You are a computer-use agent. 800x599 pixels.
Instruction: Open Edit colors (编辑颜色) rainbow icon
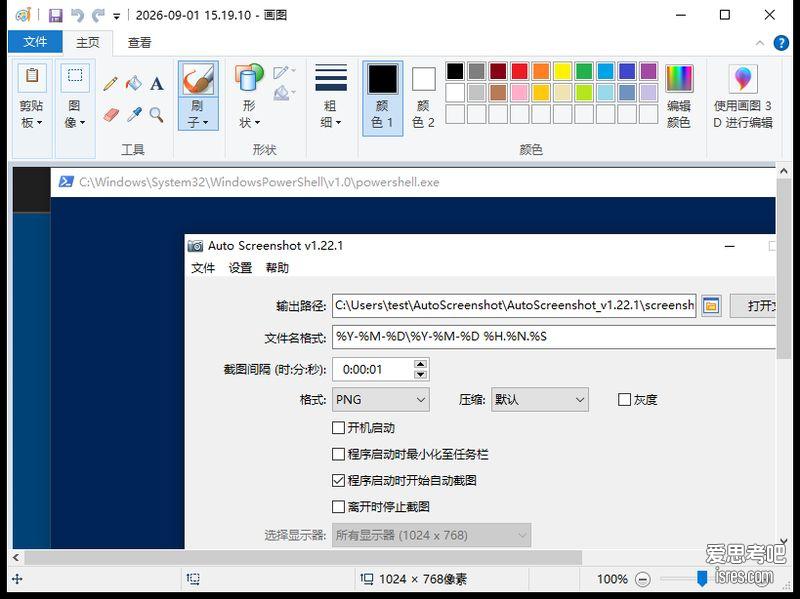[679, 79]
